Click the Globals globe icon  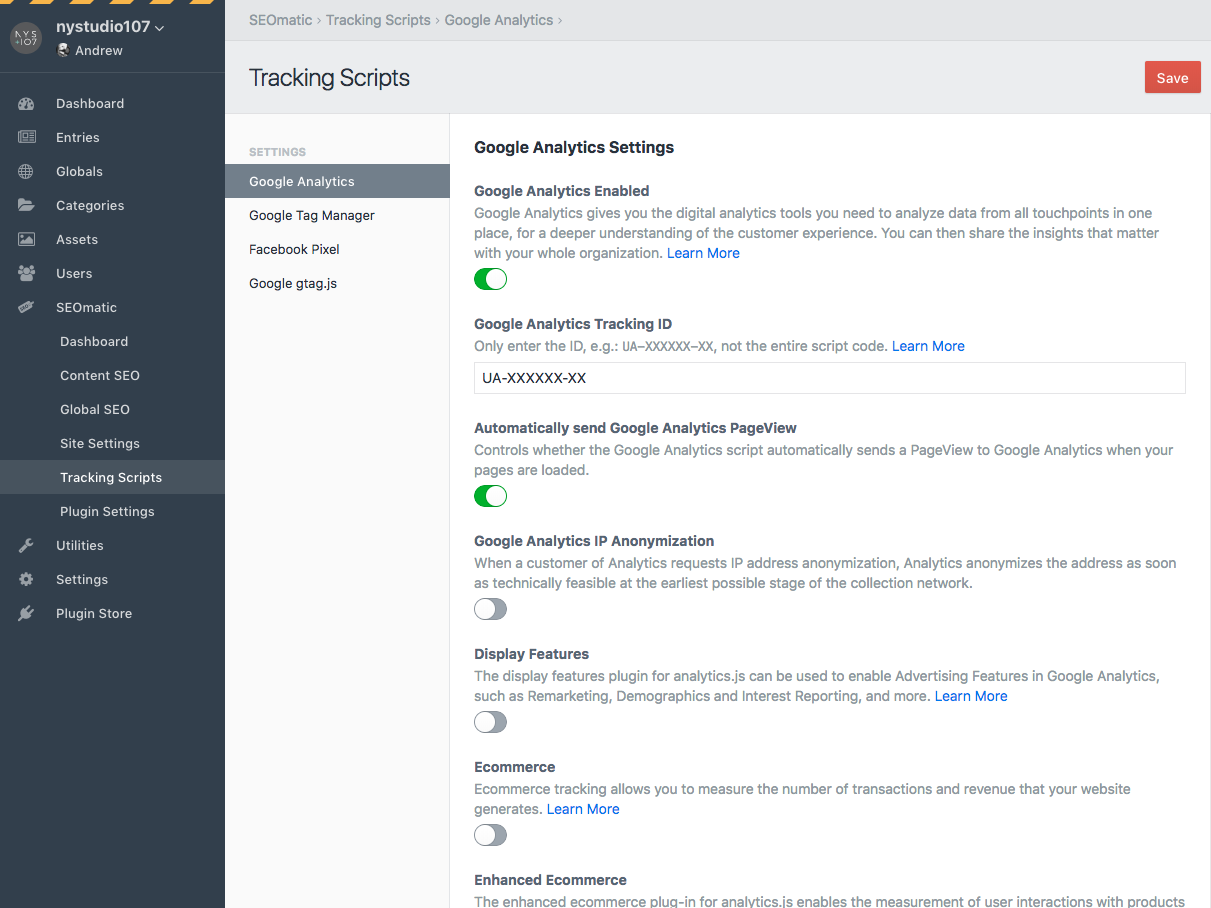tap(26, 171)
